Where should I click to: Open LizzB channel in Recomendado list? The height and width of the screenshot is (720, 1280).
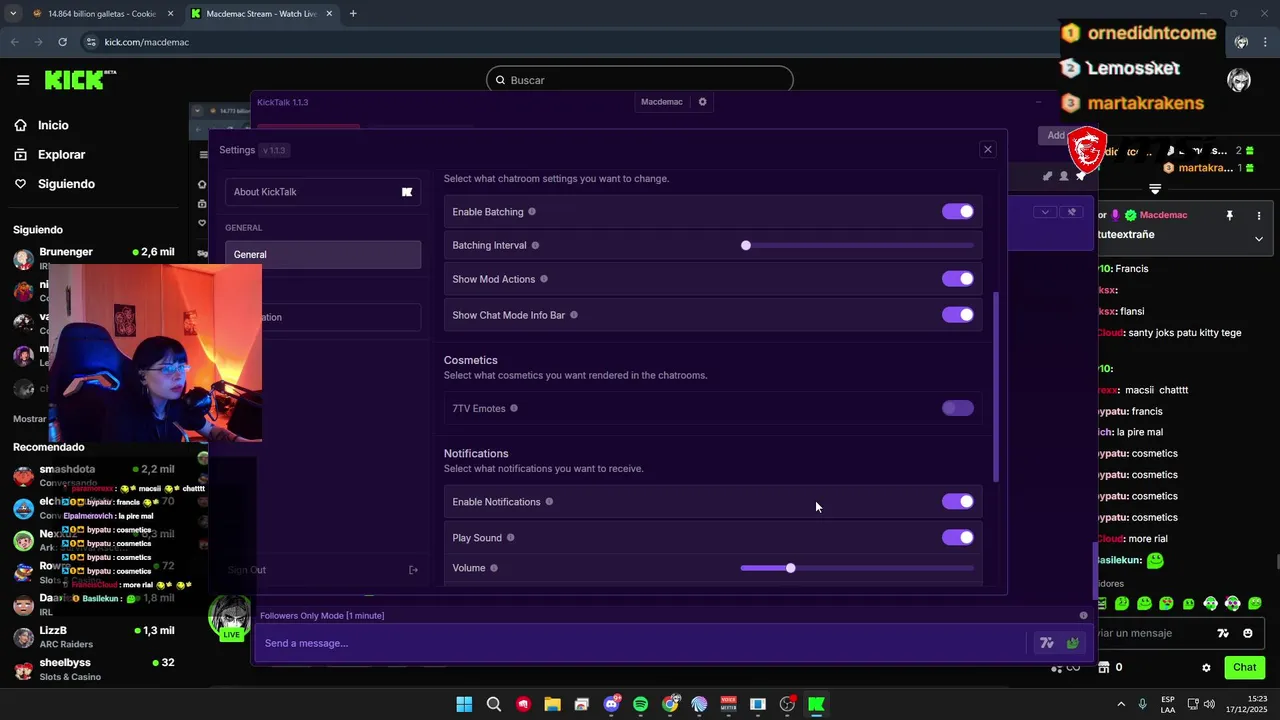tap(95, 637)
